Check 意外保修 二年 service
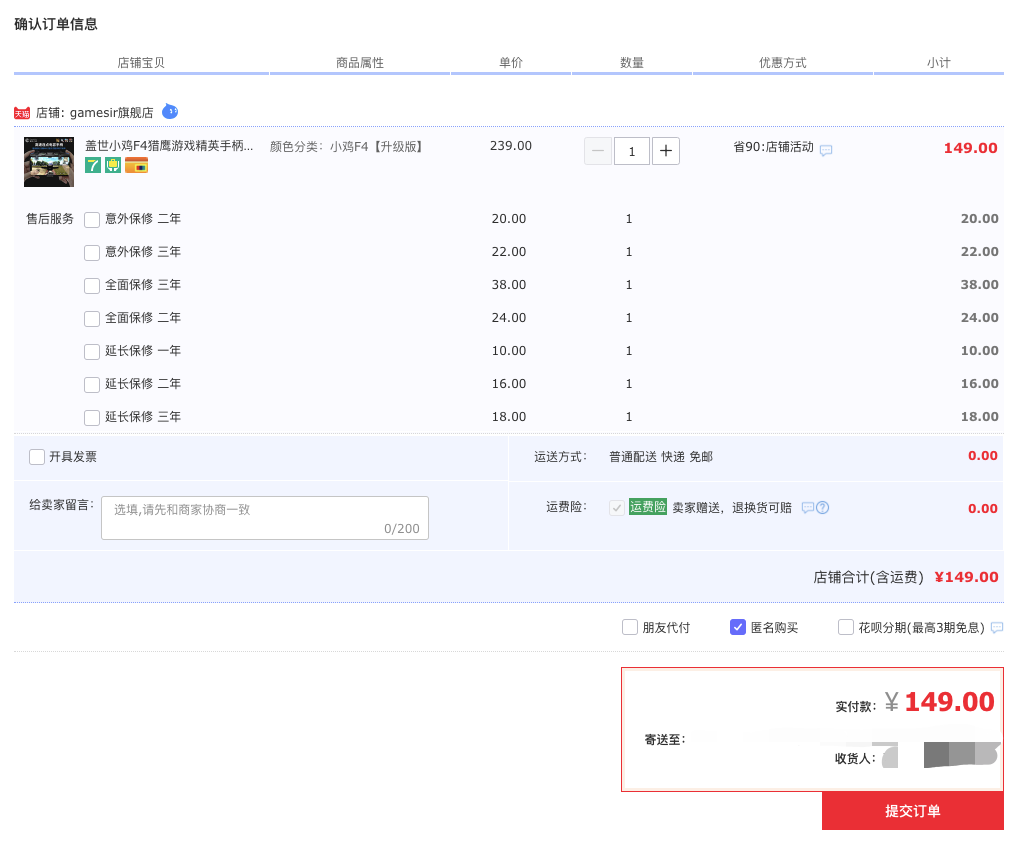This screenshot has width=1032, height=855. coord(92,220)
